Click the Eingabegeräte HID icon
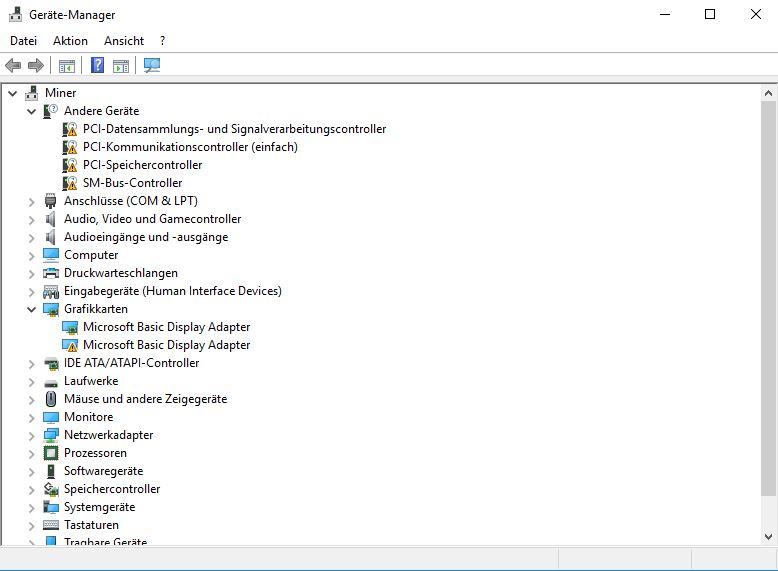The image size is (778, 571). point(51,291)
